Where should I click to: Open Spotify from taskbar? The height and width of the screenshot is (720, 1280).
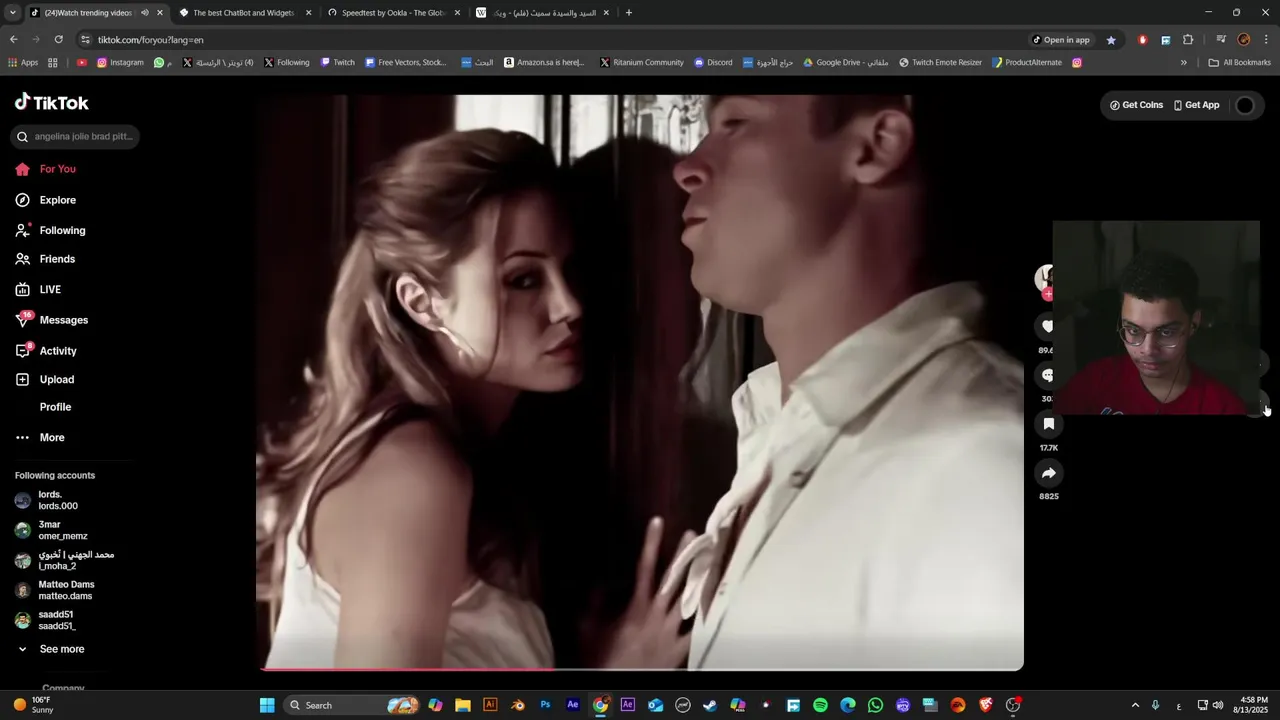point(820,705)
